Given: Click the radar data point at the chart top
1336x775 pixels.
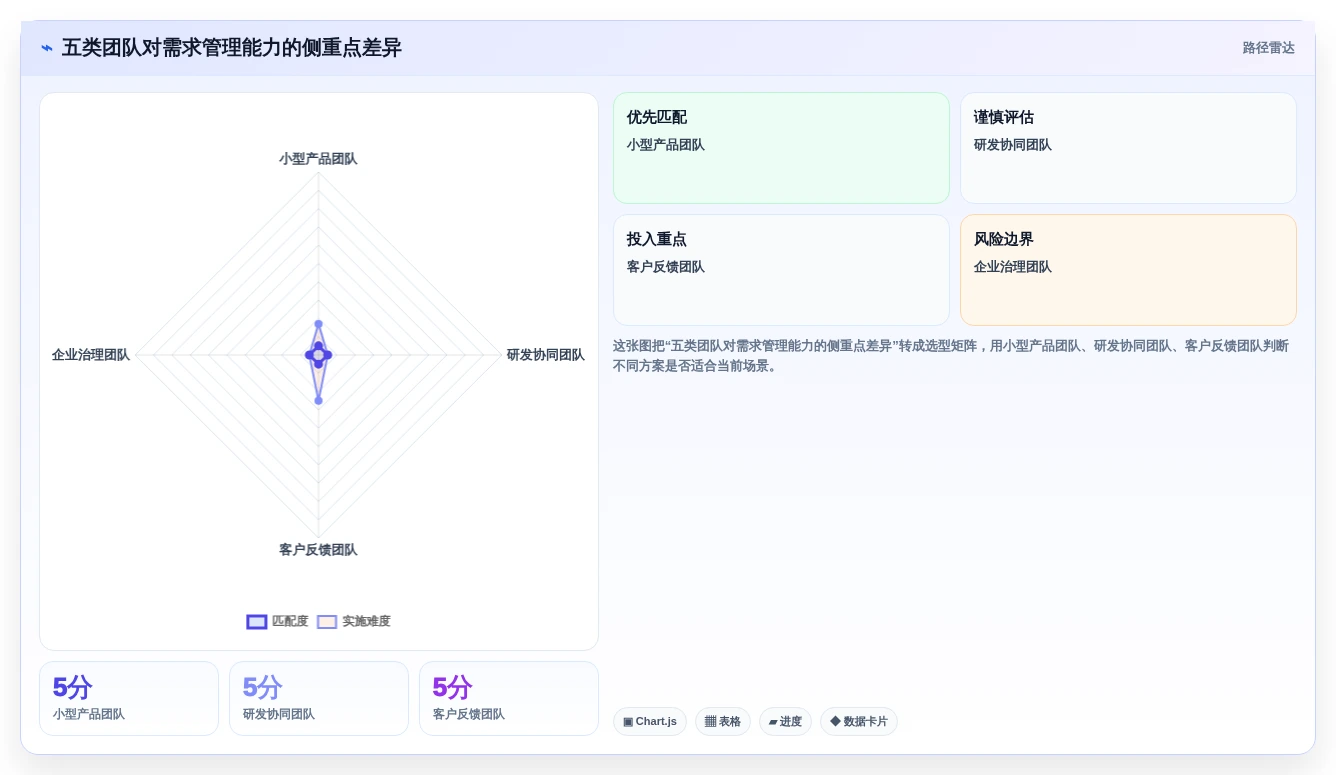Looking at the screenshot, I should [x=318, y=324].
